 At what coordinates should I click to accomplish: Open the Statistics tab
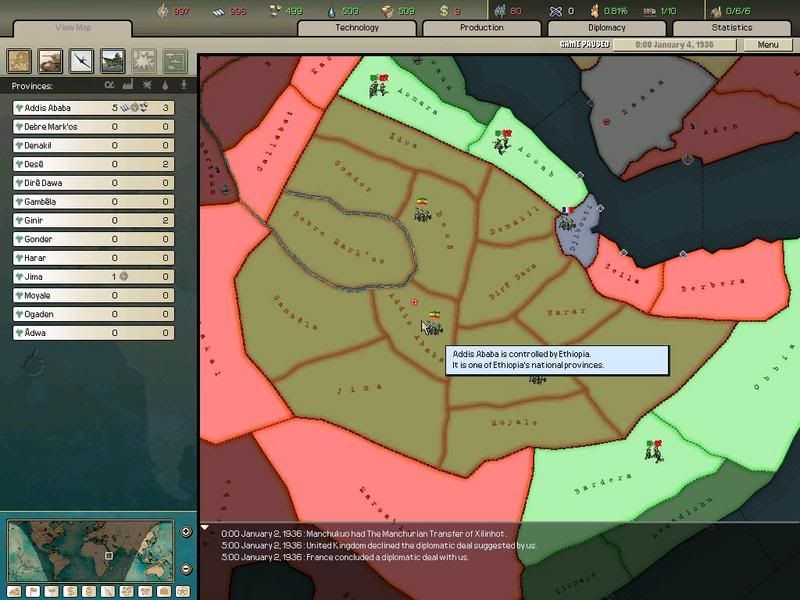(731, 28)
